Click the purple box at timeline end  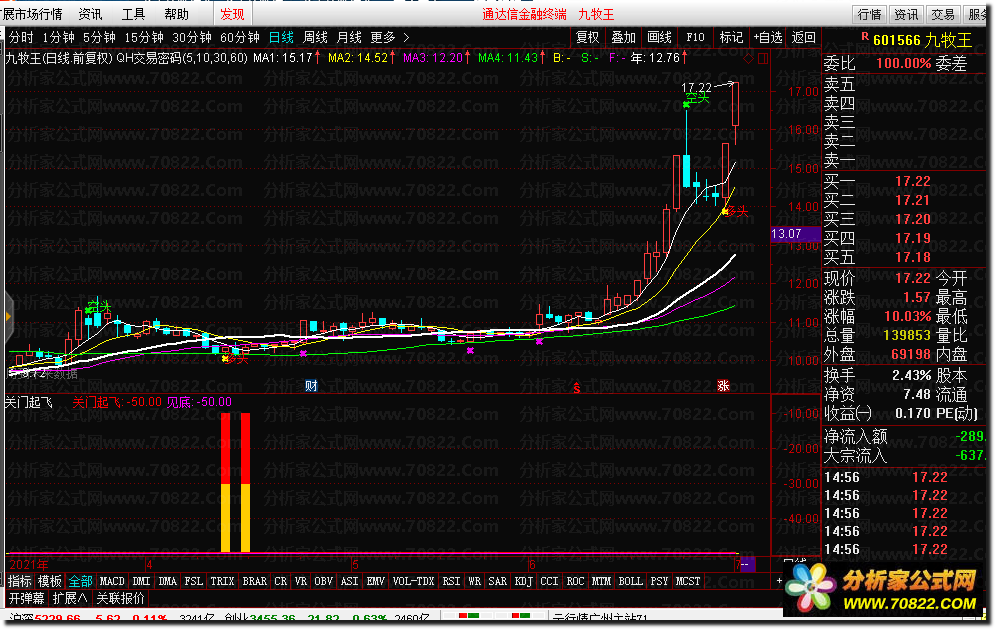pyautogui.click(x=747, y=564)
